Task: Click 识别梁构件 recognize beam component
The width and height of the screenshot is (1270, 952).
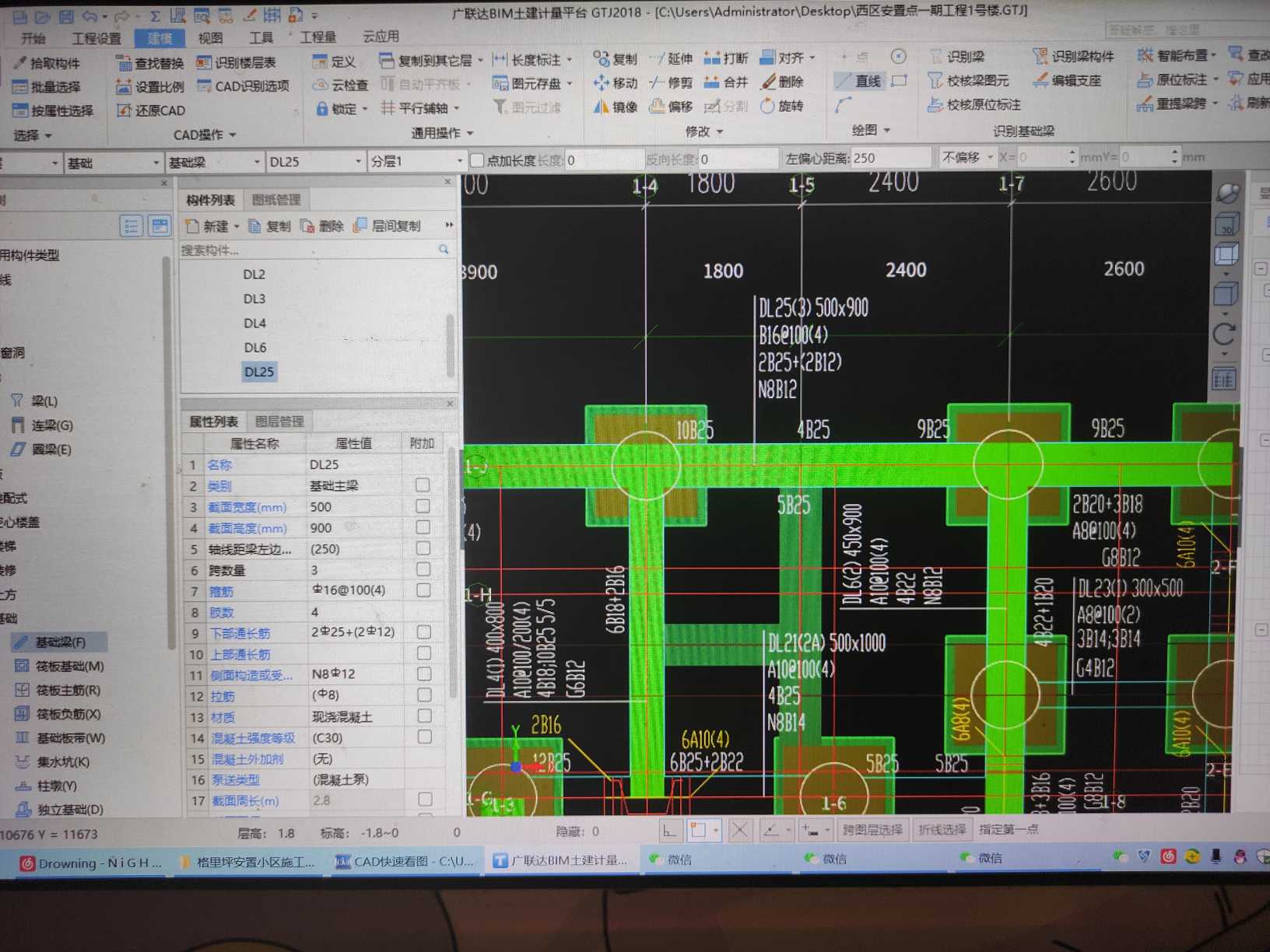Action: (x=1073, y=56)
